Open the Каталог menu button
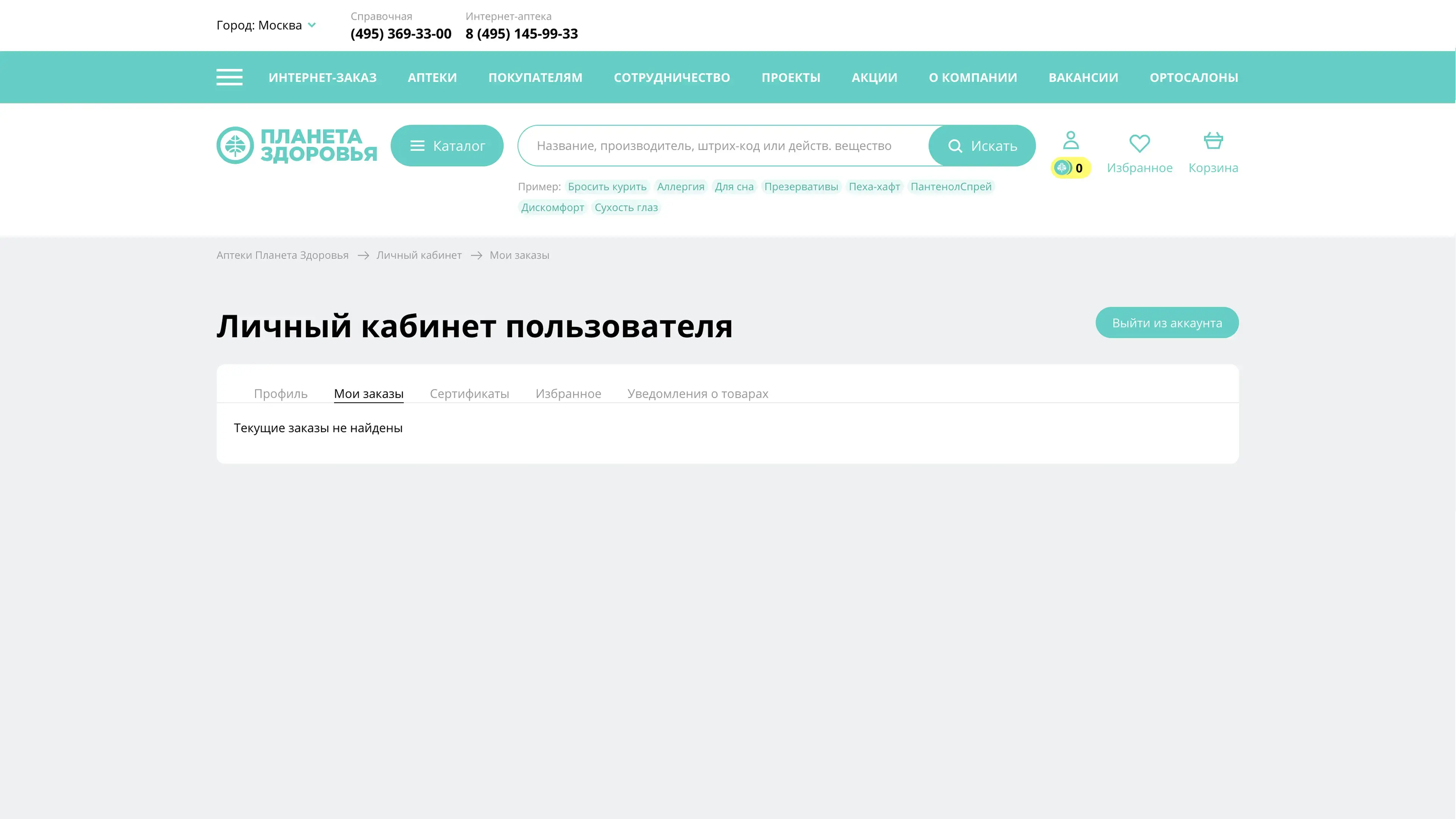Viewport: 1456px width, 819px height. tap(446, 146)
